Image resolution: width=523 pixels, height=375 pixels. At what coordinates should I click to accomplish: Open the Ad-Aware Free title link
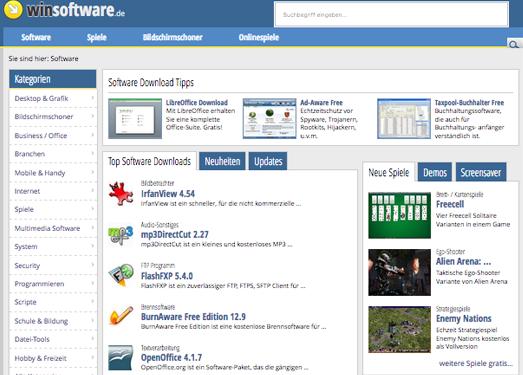(321, 102)
